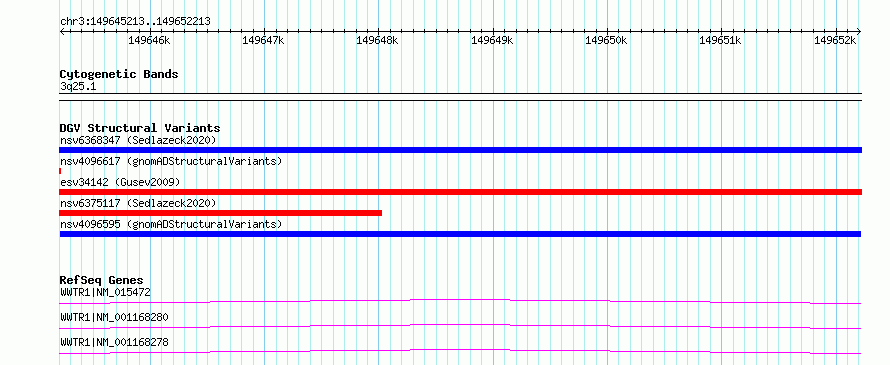The height and width of the screenshot is (365, 890).
Task: Click the blue bar for nsv4096595
Action: (460, 234)
